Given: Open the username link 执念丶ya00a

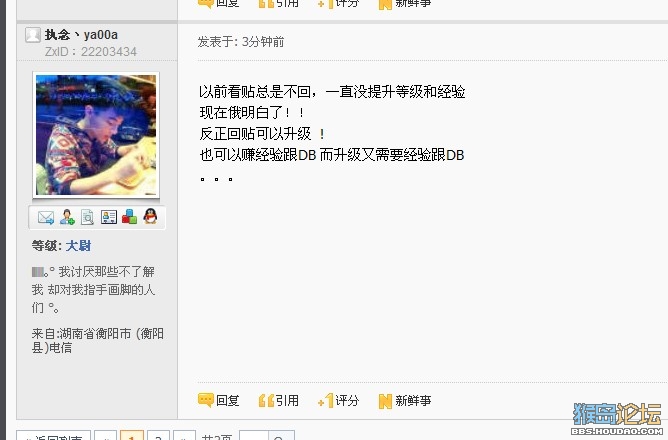Looking at the screenshot, I should (81, 35).
